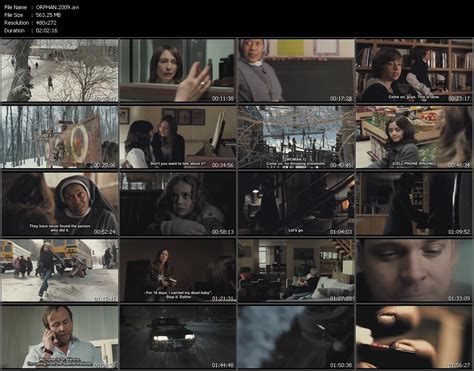The image size is (474, 371).
Task: Click the 'Duration' label
Action: [14, 30]
